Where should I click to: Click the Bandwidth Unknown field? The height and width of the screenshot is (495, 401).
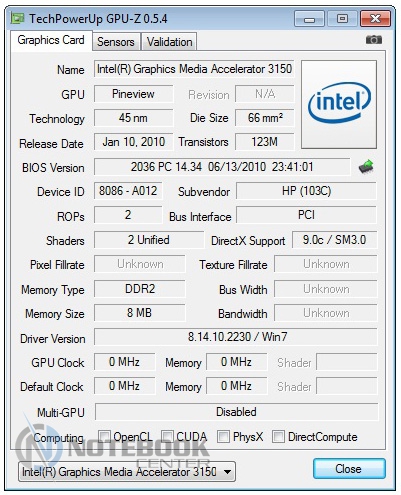(326, 313)
